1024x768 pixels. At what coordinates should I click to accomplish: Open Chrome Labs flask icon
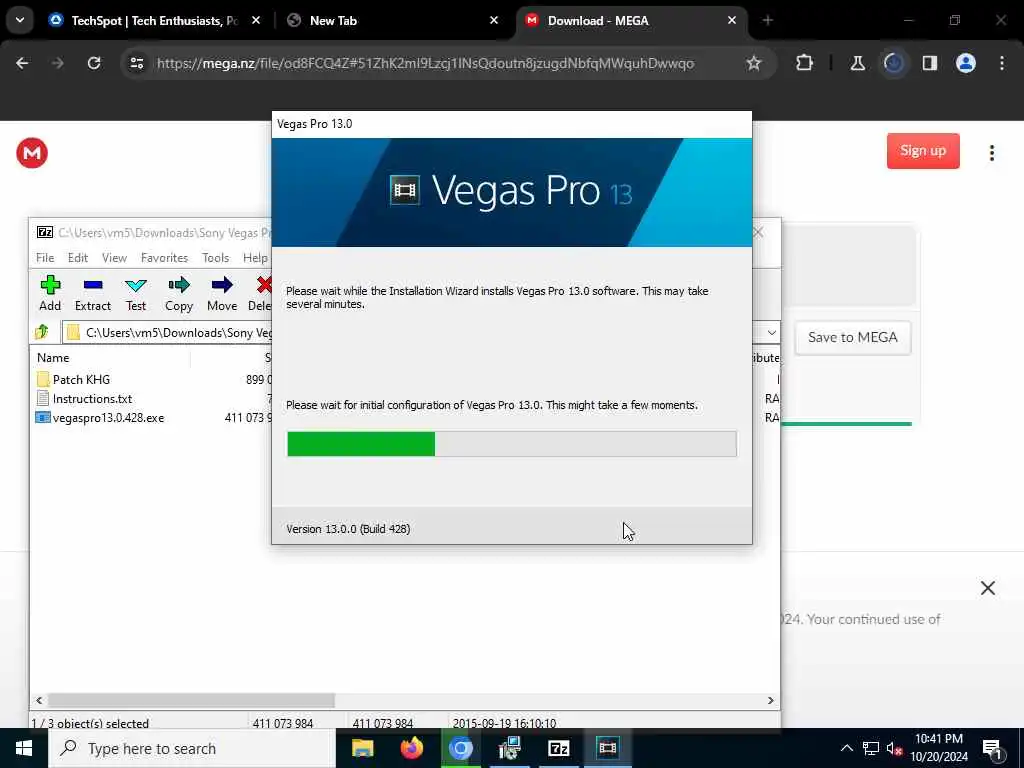click(x=857, y=63)
